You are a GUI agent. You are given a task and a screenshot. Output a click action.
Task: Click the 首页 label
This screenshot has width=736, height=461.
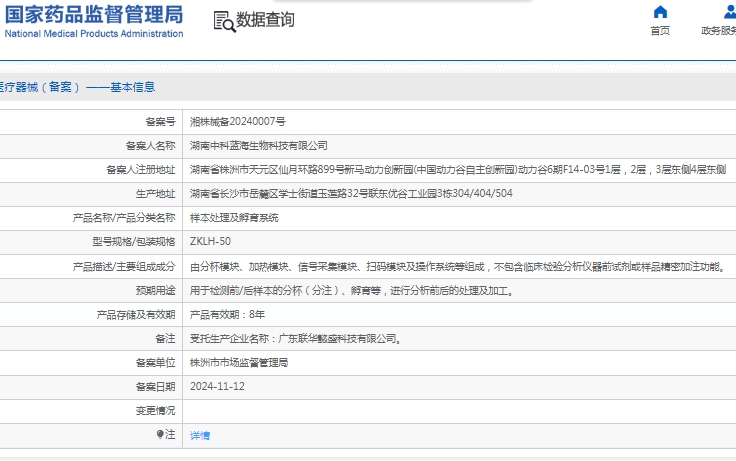(x=660, y=31)
